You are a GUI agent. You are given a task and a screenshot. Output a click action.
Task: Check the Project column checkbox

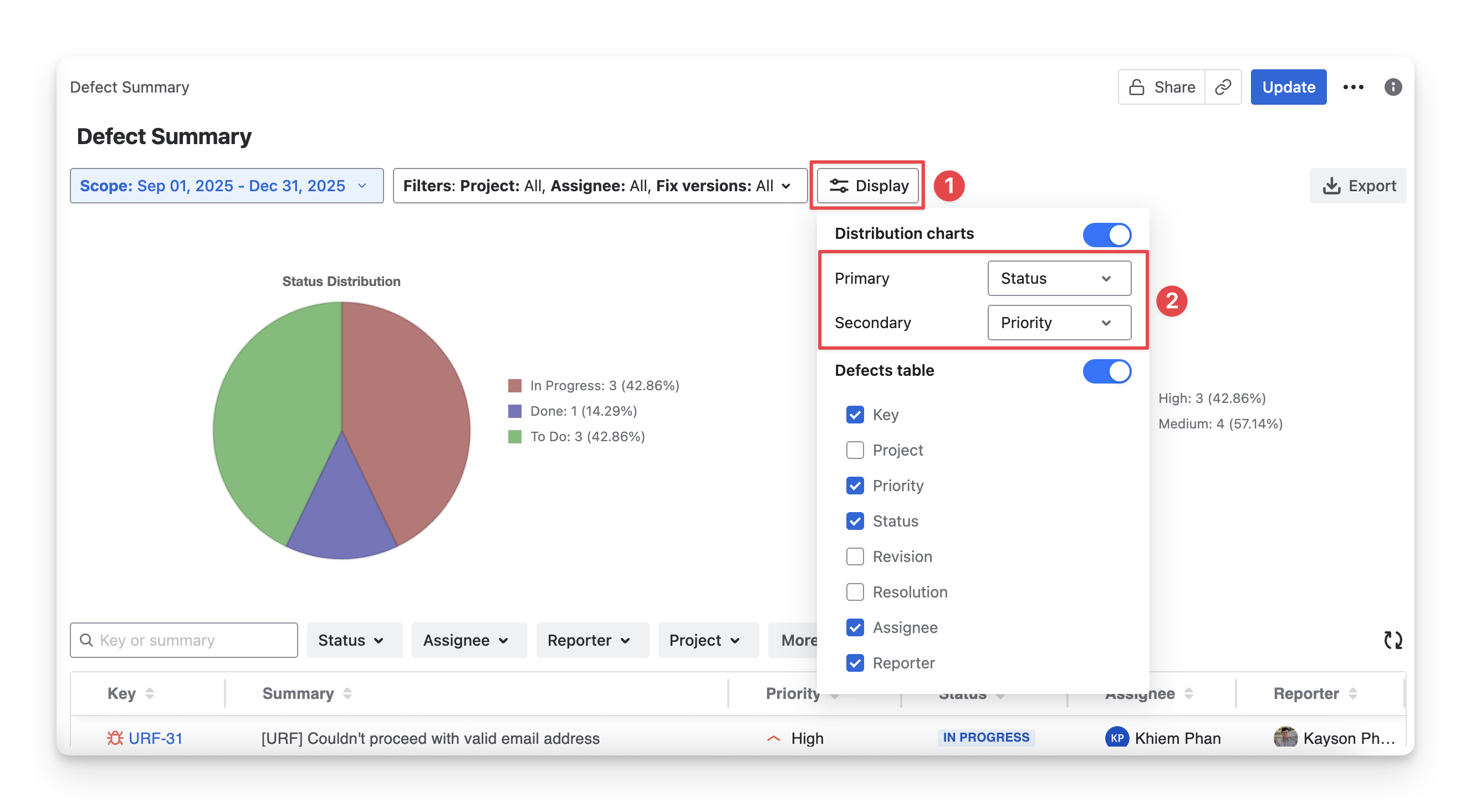[x=855, y=450]
